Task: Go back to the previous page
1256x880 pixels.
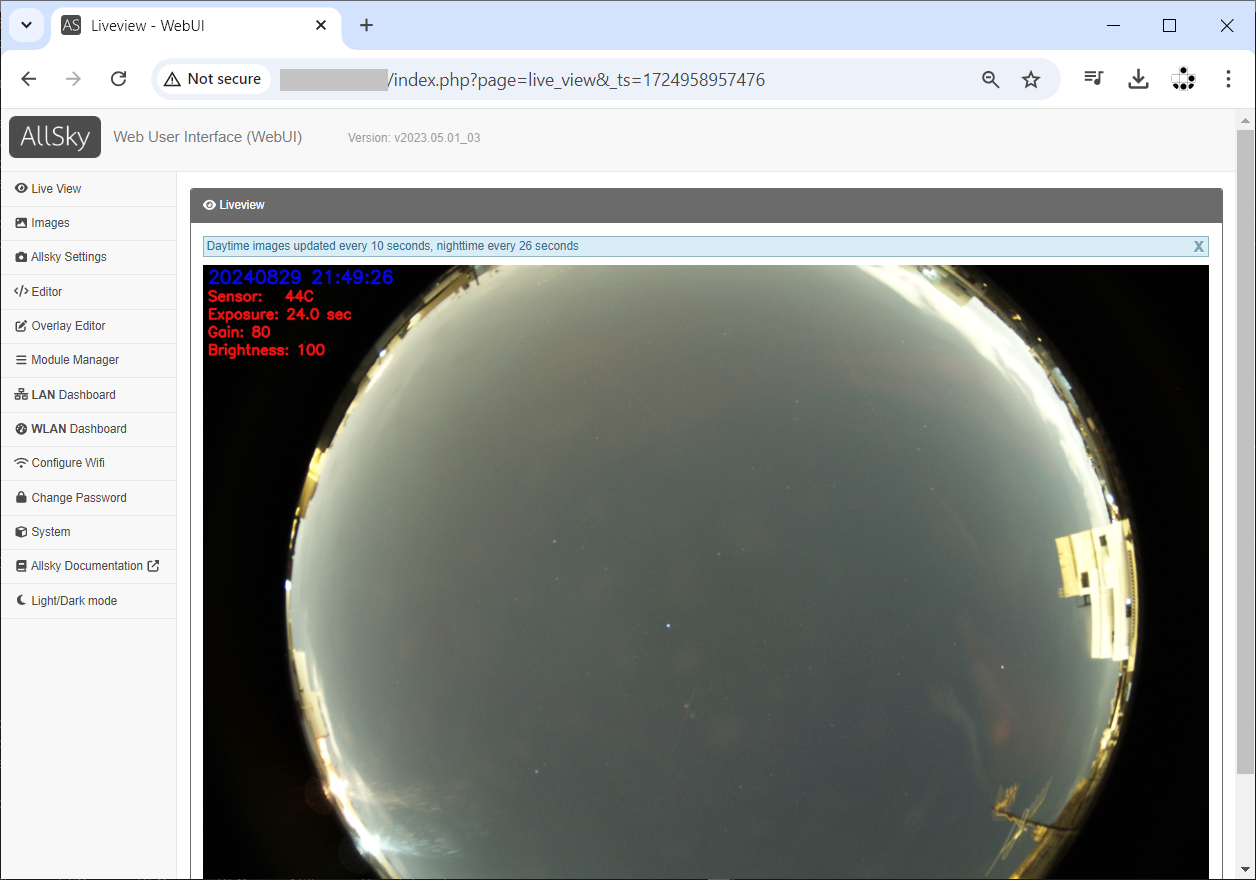Action: coord(29,79)
